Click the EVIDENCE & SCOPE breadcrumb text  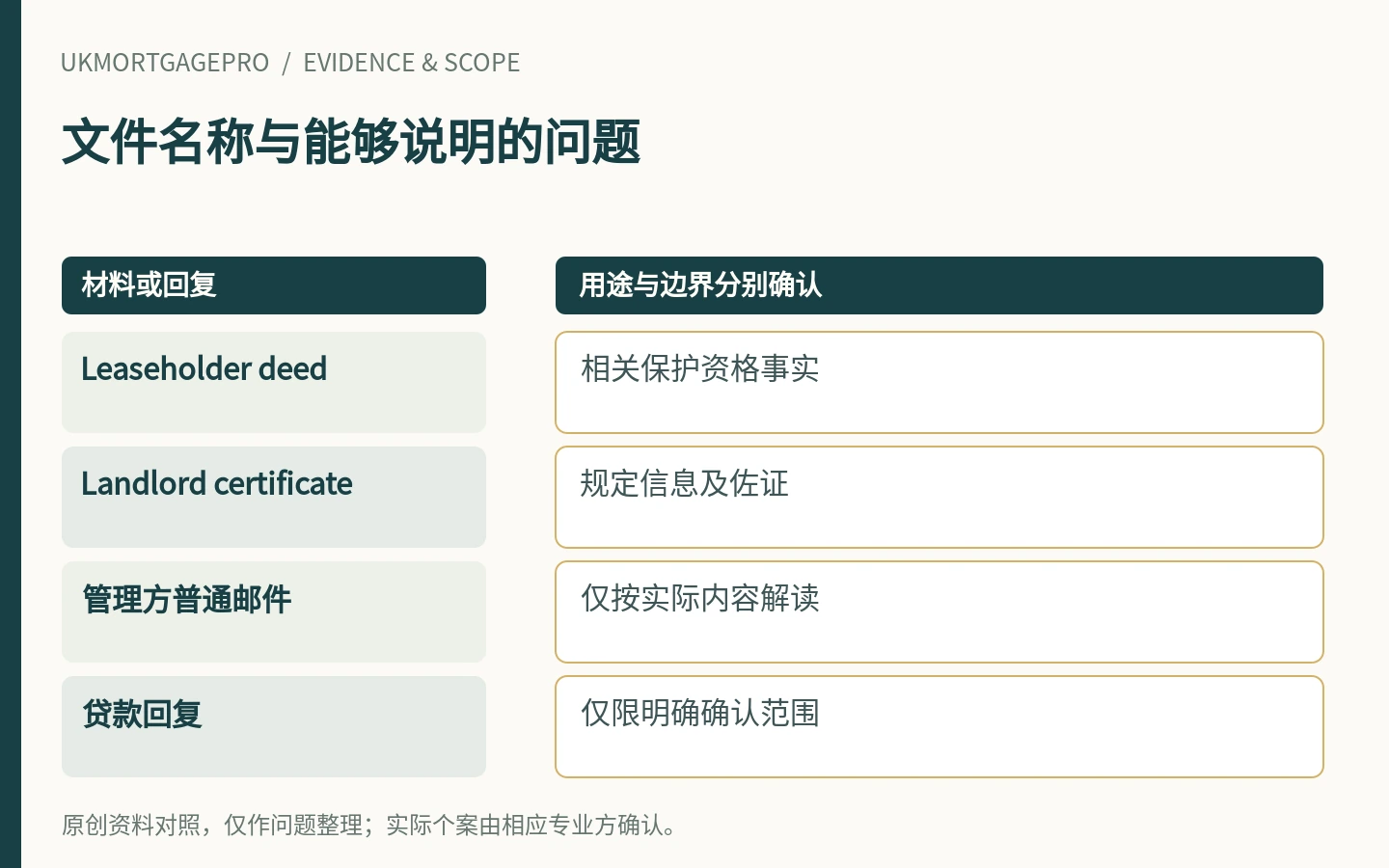[412, 63]
